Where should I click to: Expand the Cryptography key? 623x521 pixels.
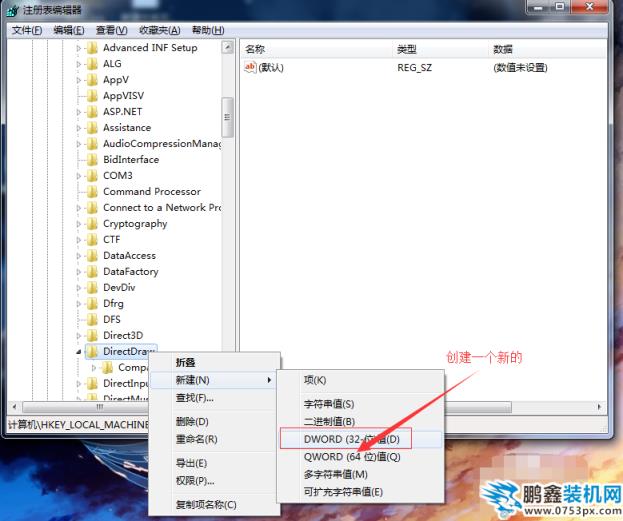click(x=79, y=224)
